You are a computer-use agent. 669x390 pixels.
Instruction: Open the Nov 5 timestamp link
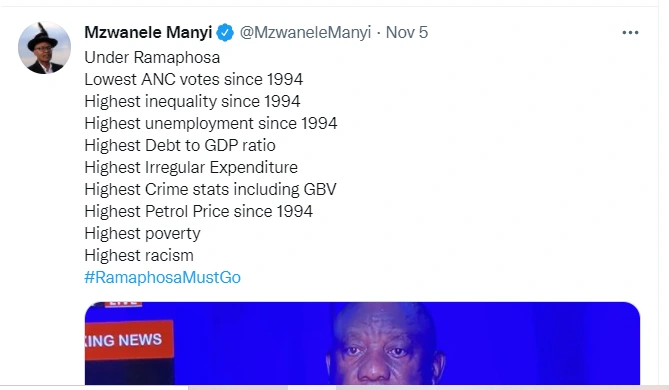coord(407,32)
